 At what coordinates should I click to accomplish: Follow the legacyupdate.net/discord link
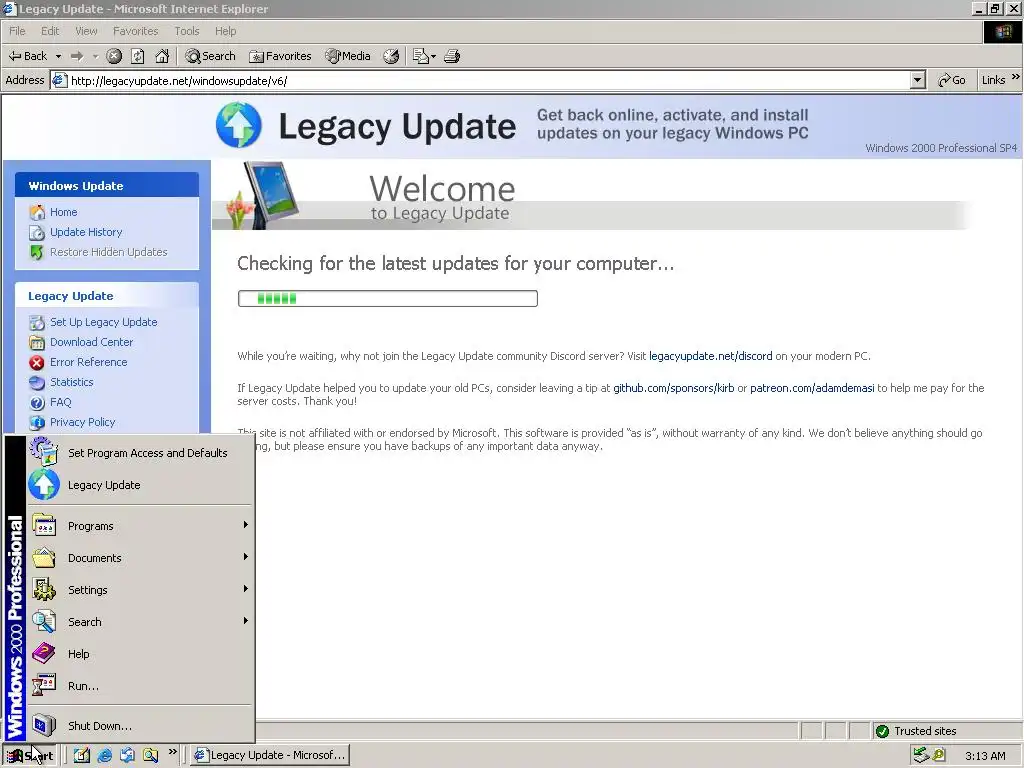(711, 356)
